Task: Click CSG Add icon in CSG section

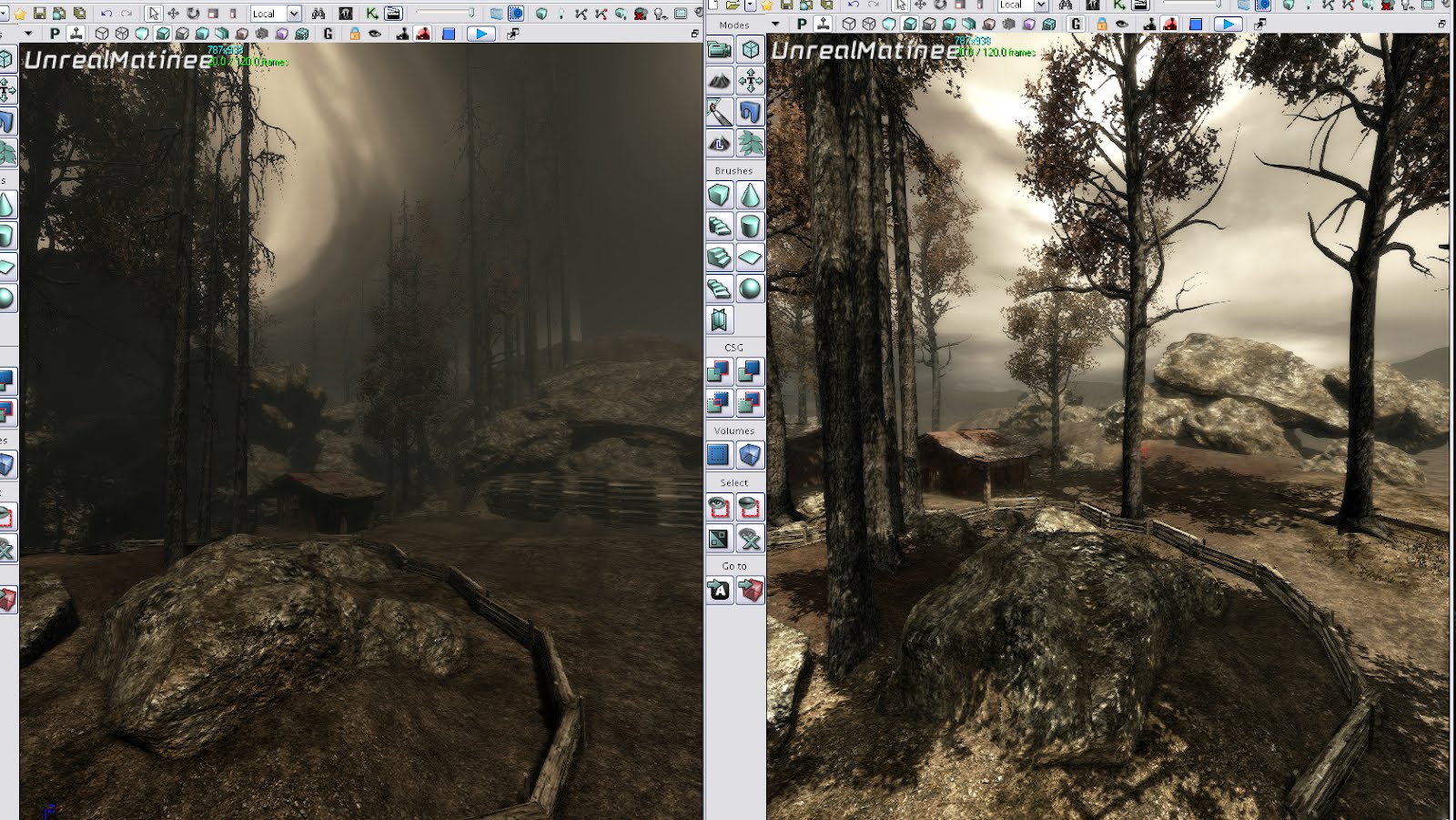Action: click(x=719, y=370)
